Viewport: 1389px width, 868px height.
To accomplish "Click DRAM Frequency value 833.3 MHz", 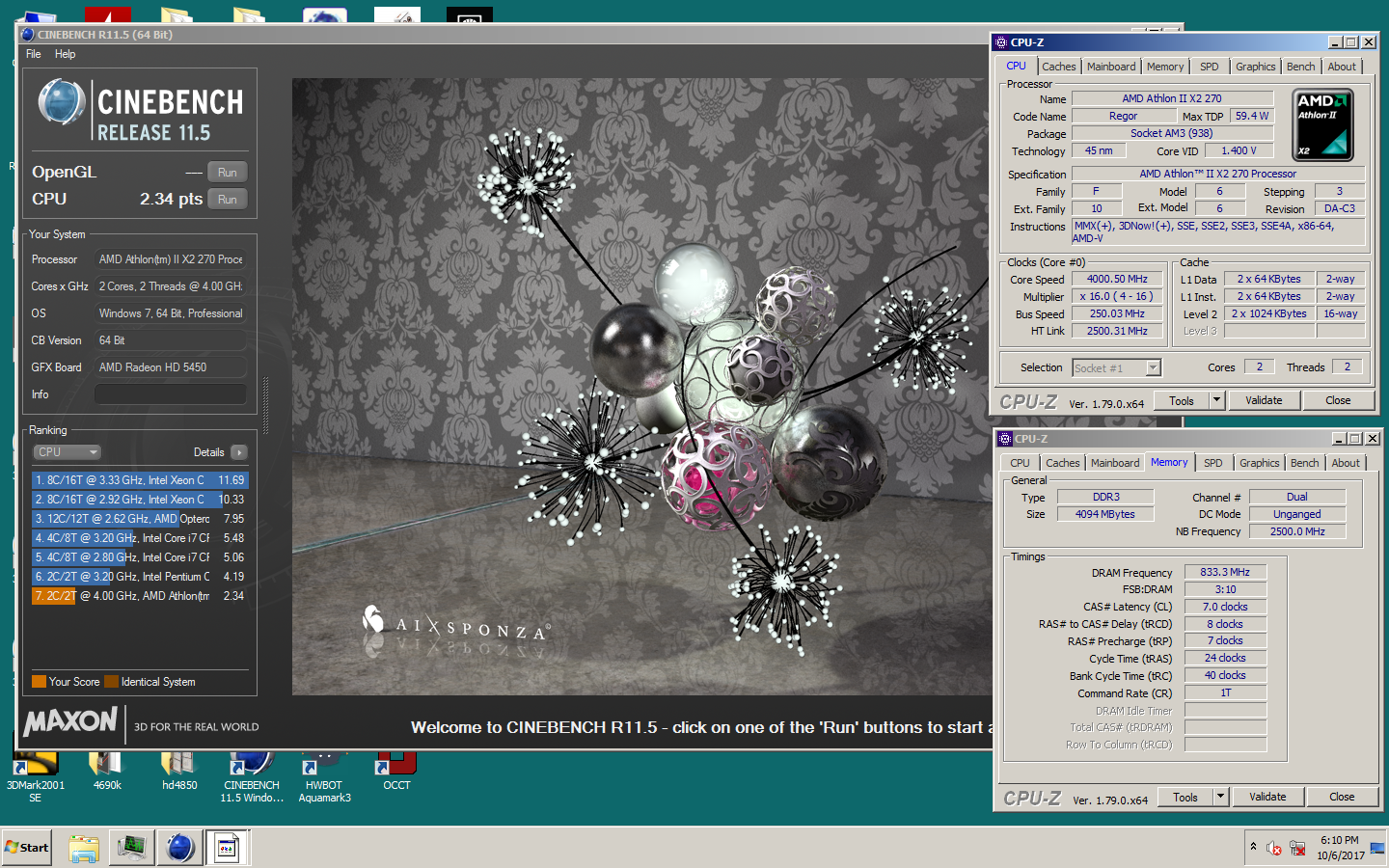I will point(1225,573).
